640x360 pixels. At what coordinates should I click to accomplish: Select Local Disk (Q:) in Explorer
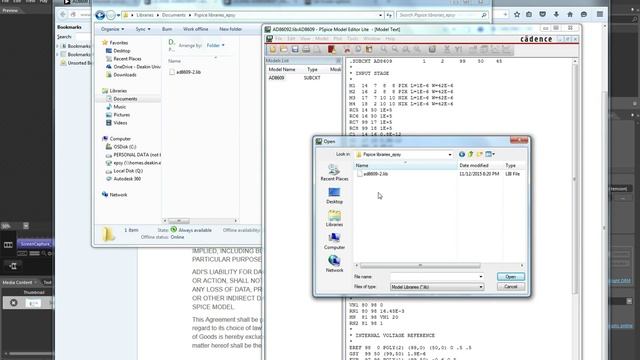[x=128, y=171]
